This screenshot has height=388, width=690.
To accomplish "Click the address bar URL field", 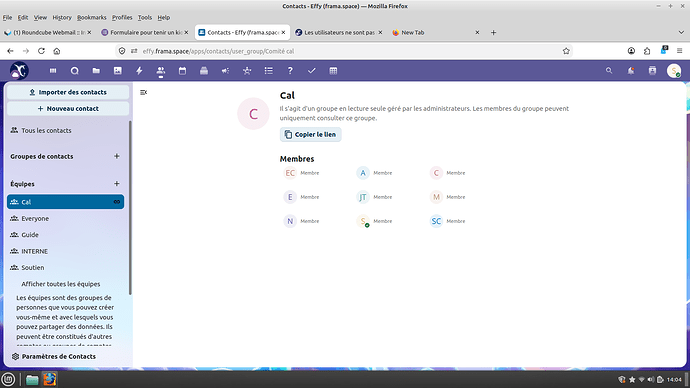I will click(x=345, y=51).
